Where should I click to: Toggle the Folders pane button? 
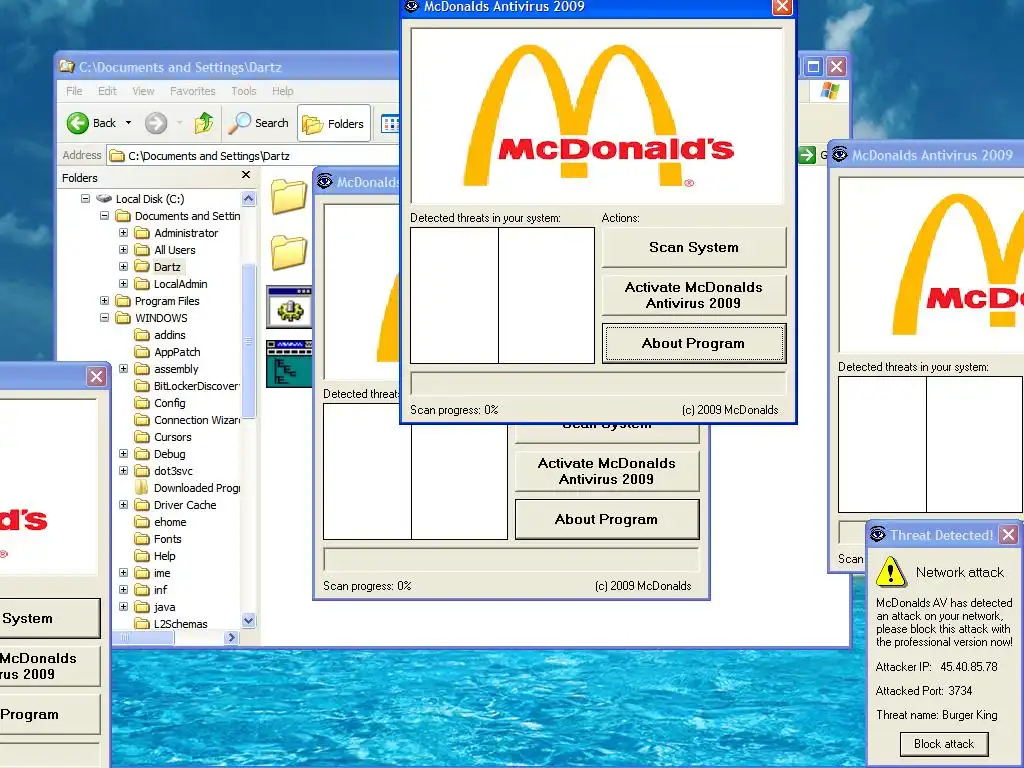[334, 123]
